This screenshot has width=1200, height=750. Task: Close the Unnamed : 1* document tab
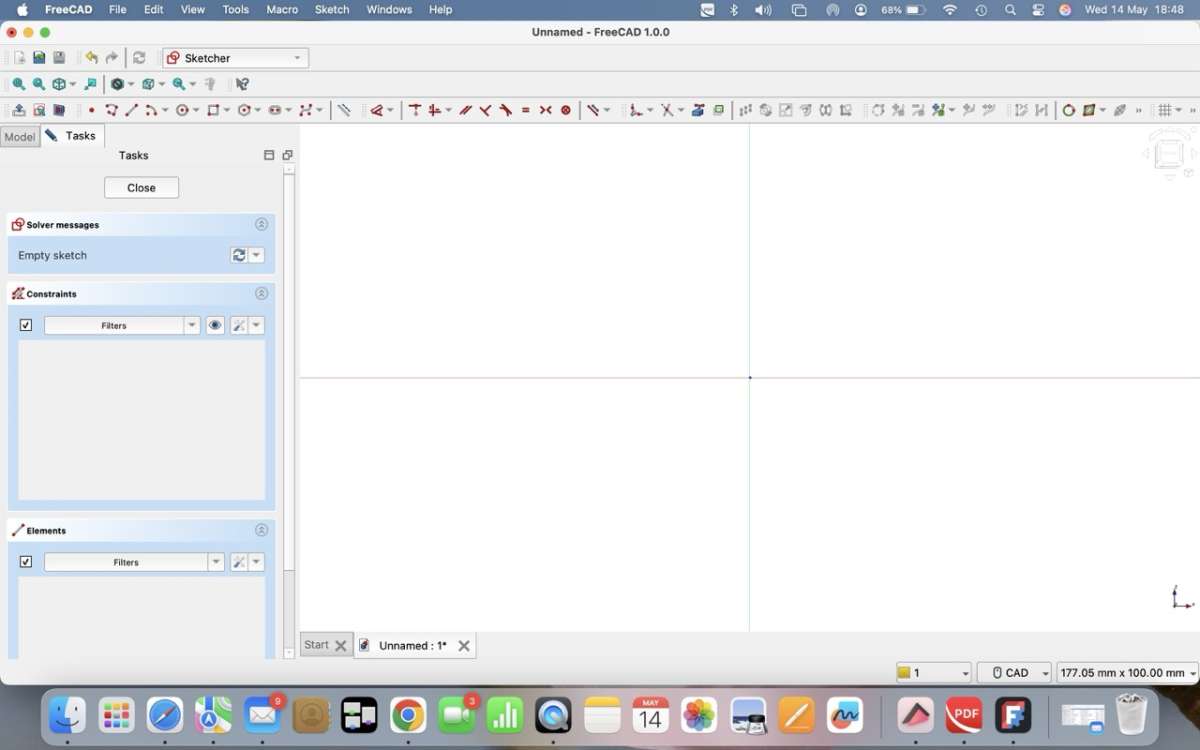point(464,646)
